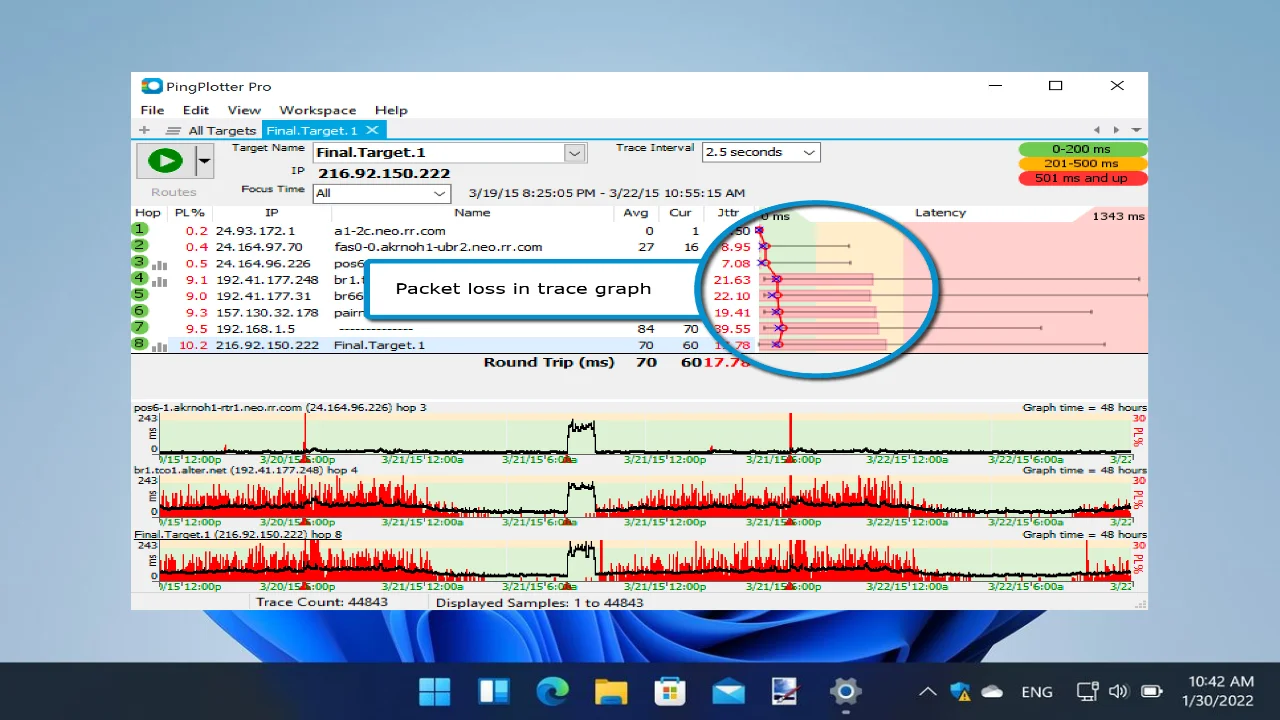The height and width of the screenshot is (720, 1280).
Task: Click the IP column header
Action: pyautogui.click(x=272, y=213)
